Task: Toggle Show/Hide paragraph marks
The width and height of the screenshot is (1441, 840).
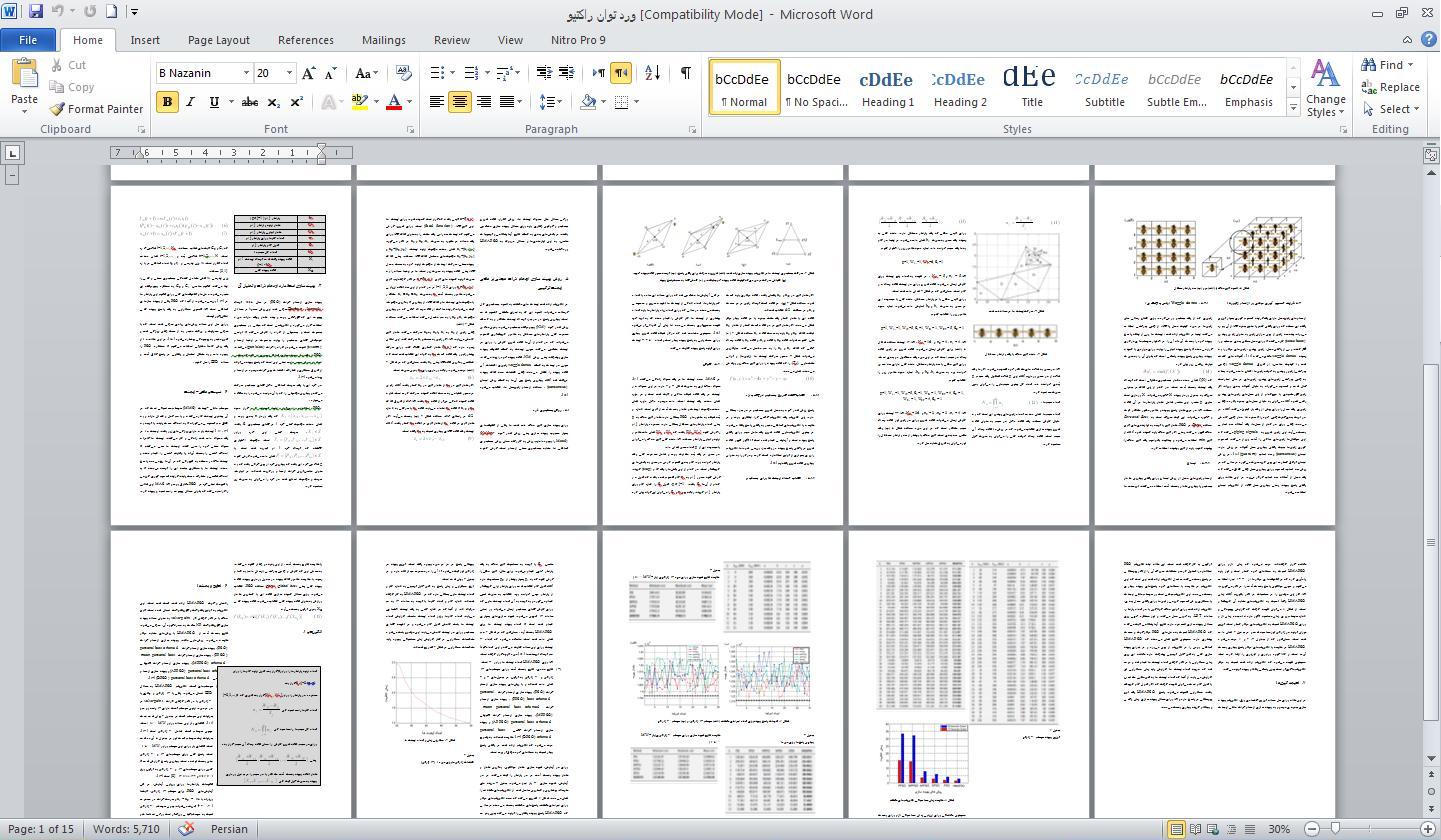Action: 686,73
